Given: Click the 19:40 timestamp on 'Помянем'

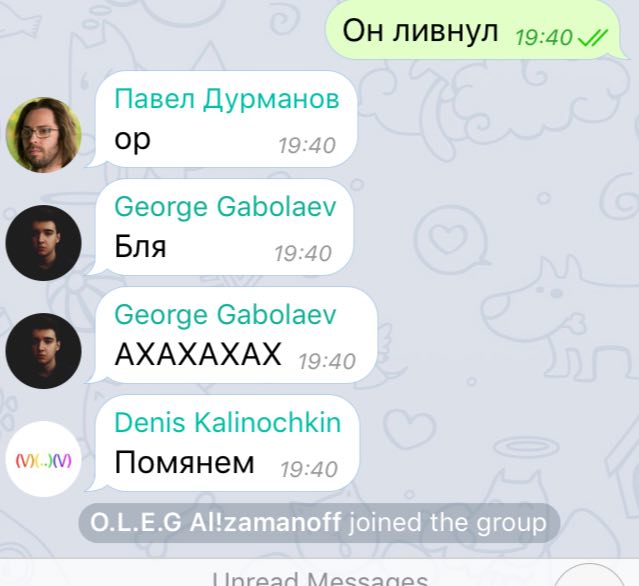Looking at the screenshot, I should point(308,469).
